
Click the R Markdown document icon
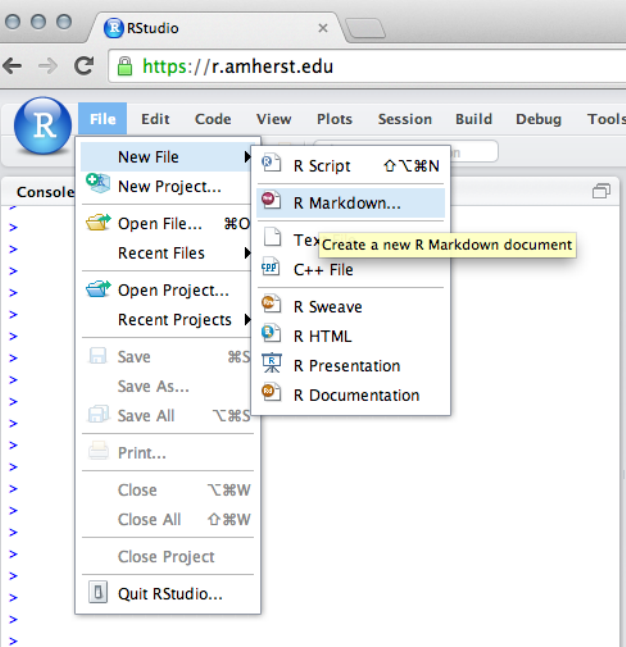click(x=271, y=201)
